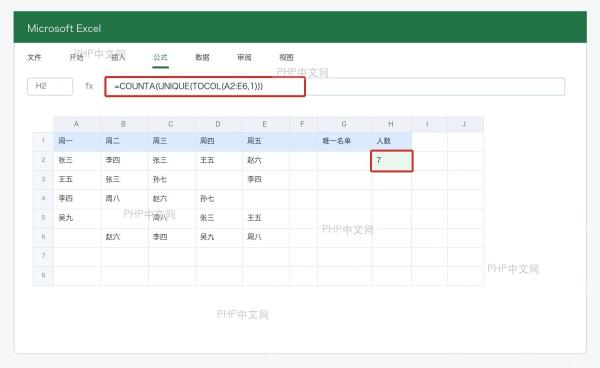Select column C header
This screenshot has height=368, width=600.
click(x=171, y=124)
